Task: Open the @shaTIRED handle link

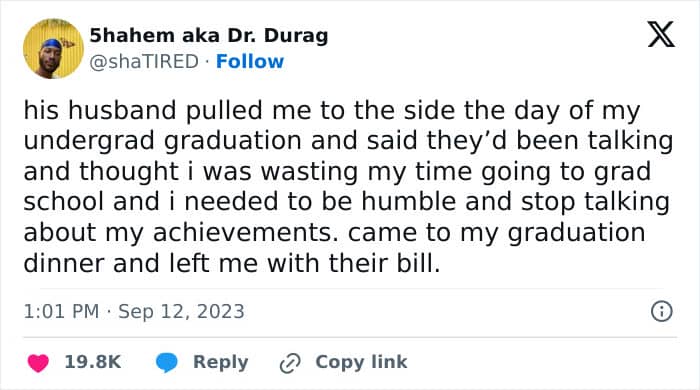Action: [144, 62]
